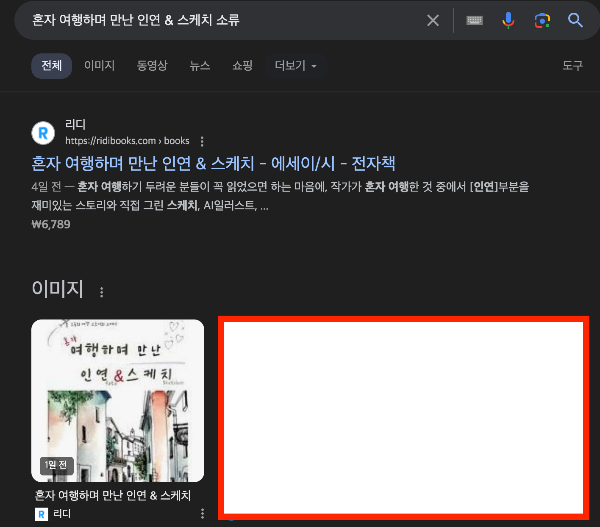Image resolution: width=600 pixels, height=527 pixels.
Task: Open the 혼자 여행하며 만난 인연 & 스케치 result link
Action: pyautogui.click(x=213, y=163)
